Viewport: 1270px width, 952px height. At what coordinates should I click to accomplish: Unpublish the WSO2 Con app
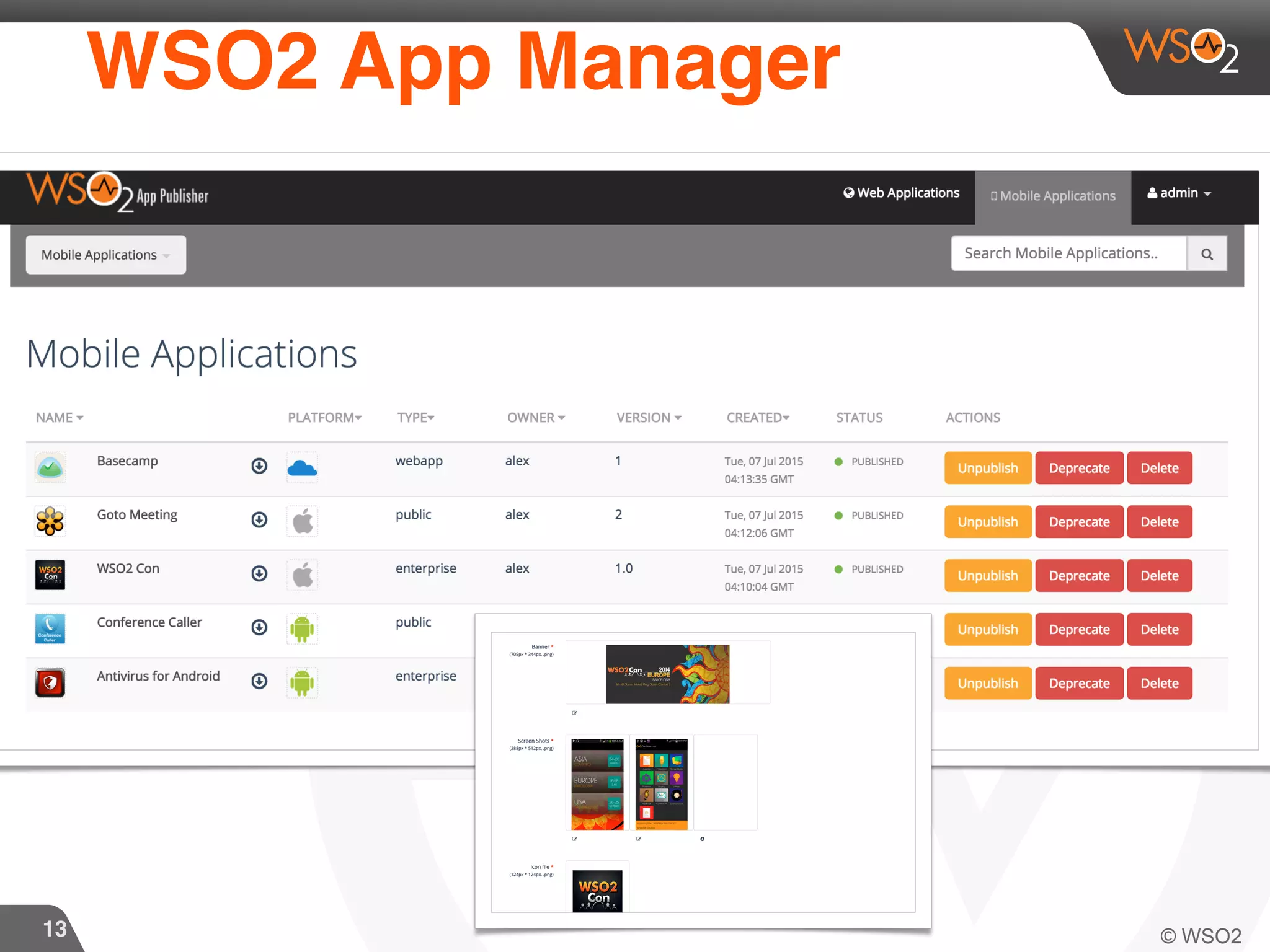pos(988,576)
